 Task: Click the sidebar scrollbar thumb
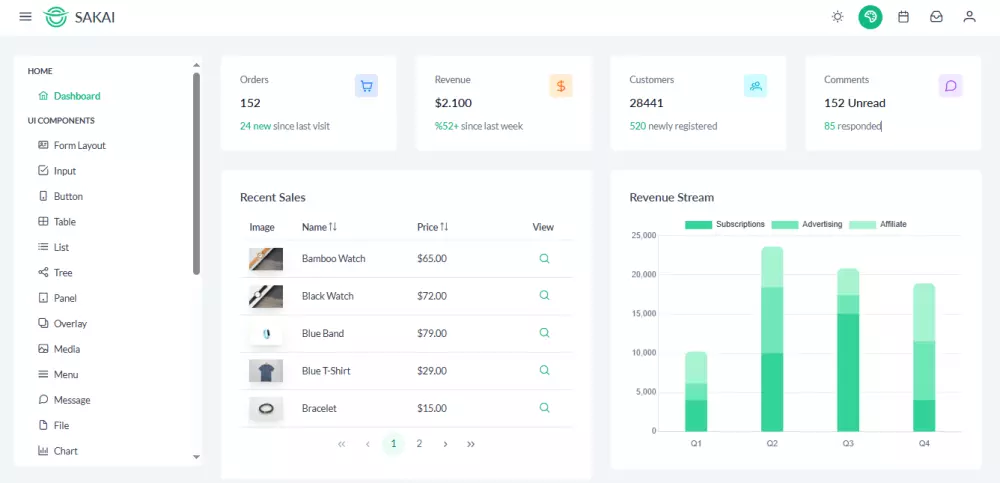(196, 174)
